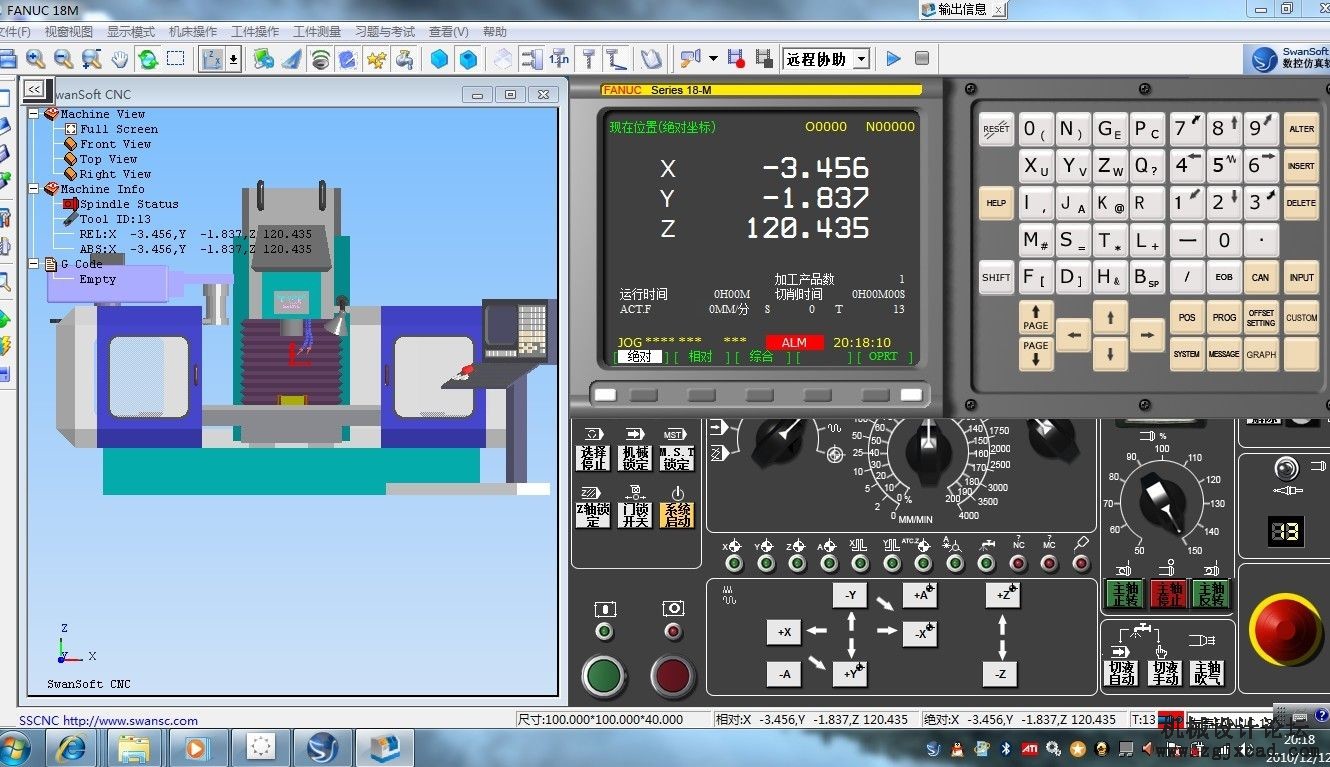Click the collapse panel << button
Image resolution: width=1330 pixels, height=767 pixels.
[34, 89]
